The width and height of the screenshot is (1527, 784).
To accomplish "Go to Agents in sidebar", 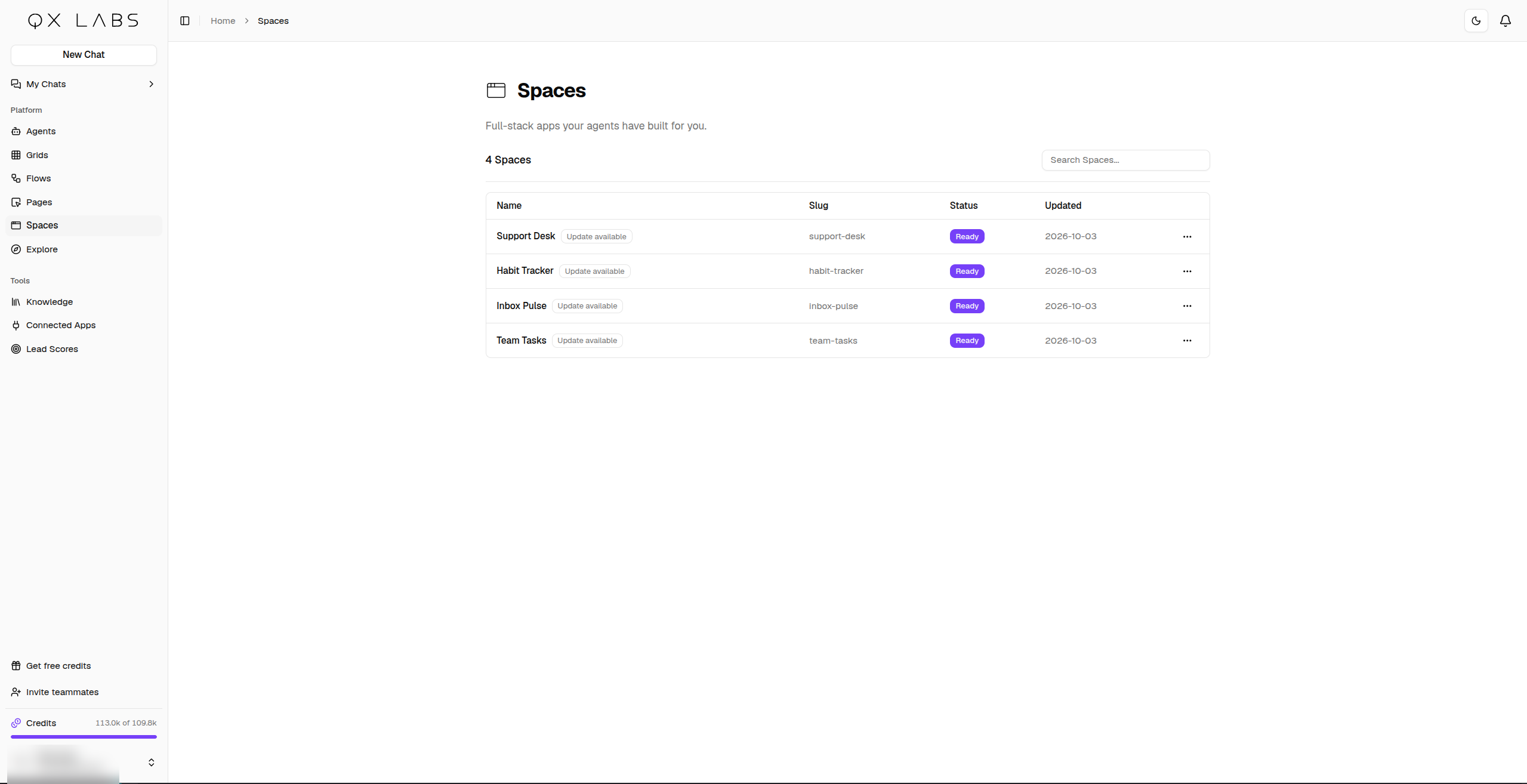I will click(84, 131).
